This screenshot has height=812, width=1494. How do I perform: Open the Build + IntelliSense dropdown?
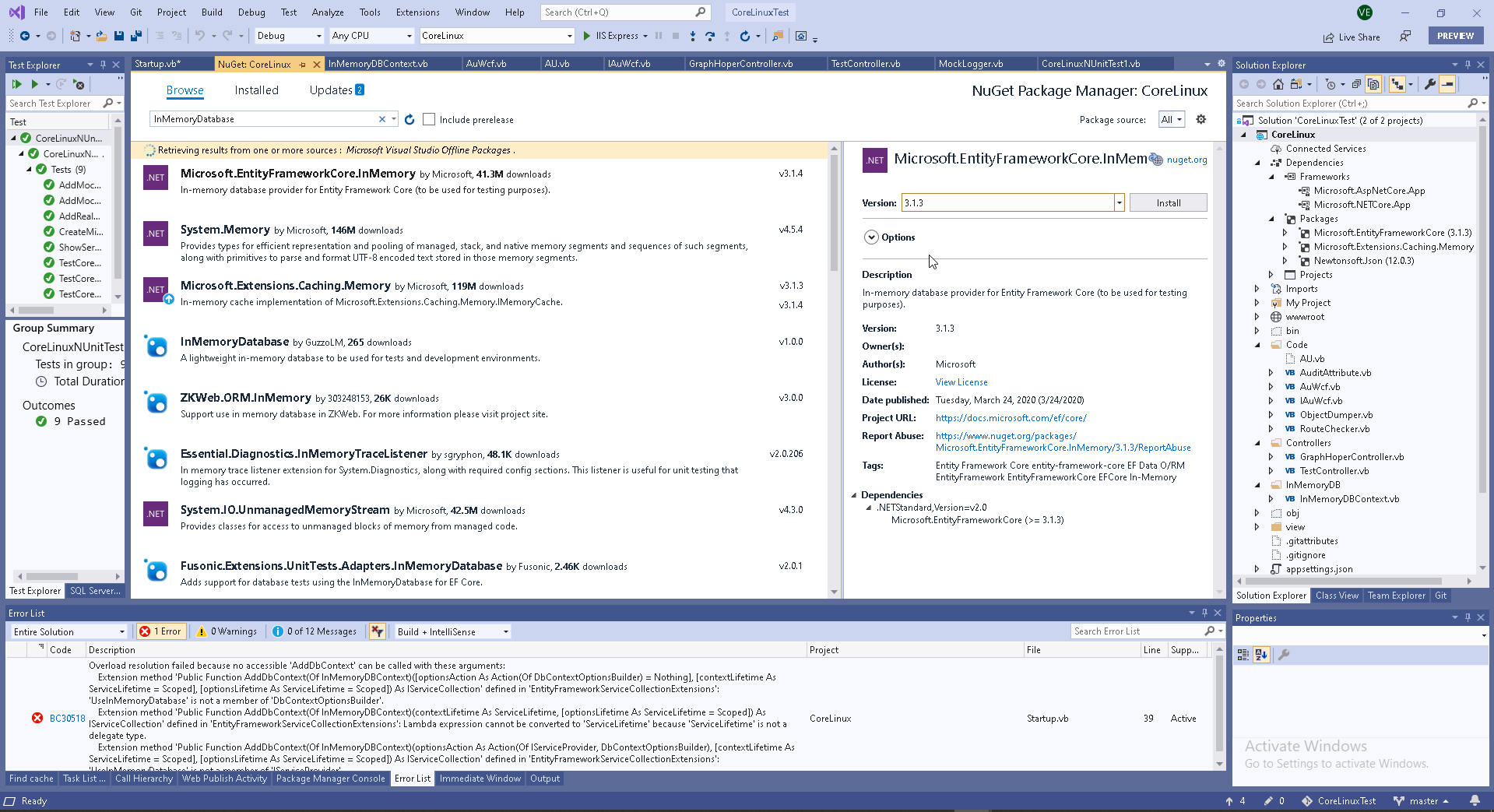(x=452, y=631)
